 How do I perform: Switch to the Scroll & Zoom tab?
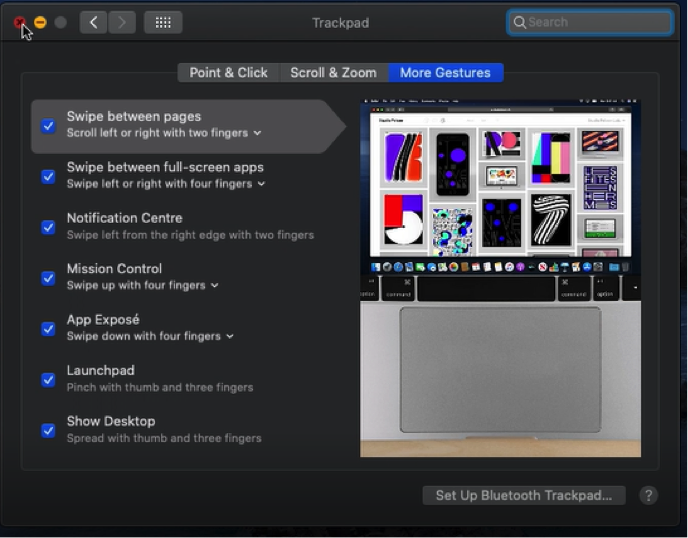(333, 72)
